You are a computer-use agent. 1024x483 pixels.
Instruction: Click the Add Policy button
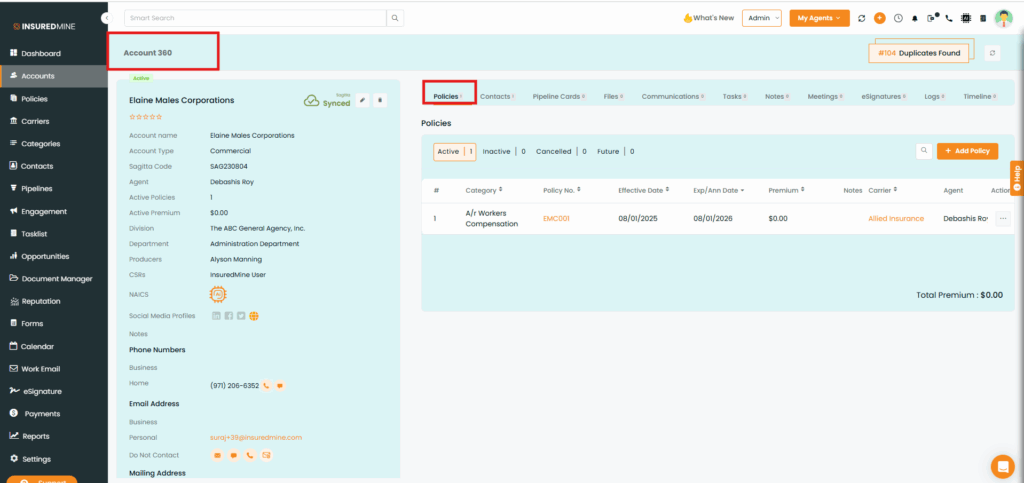pyautogui.click(x=967, y=151)
